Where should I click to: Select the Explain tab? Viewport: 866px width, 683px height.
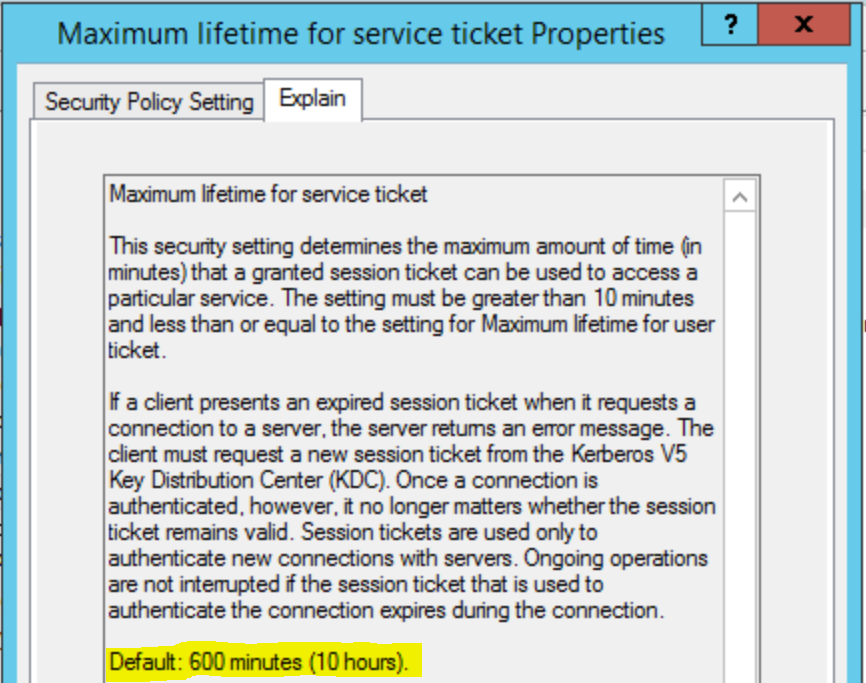(x=312, y=99)
